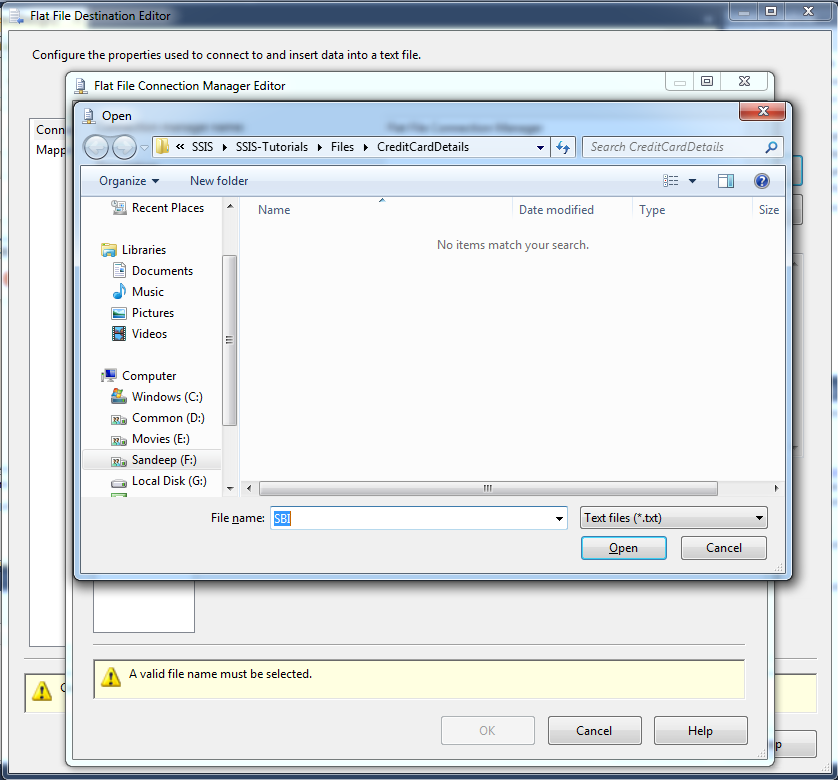Click the search magnifier icon

771,147
